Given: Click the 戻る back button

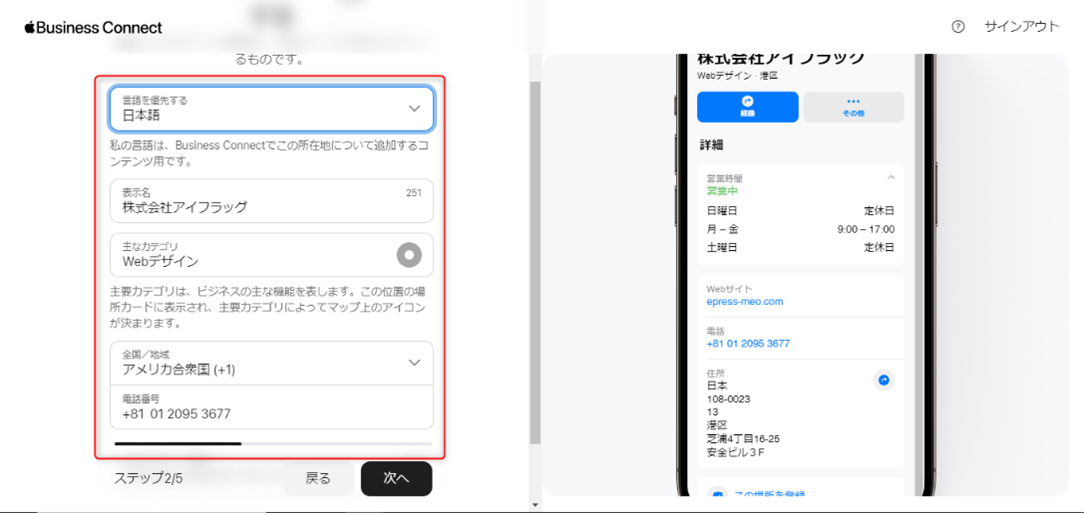Looking at the screenshot, I should (x=318, y=478).
